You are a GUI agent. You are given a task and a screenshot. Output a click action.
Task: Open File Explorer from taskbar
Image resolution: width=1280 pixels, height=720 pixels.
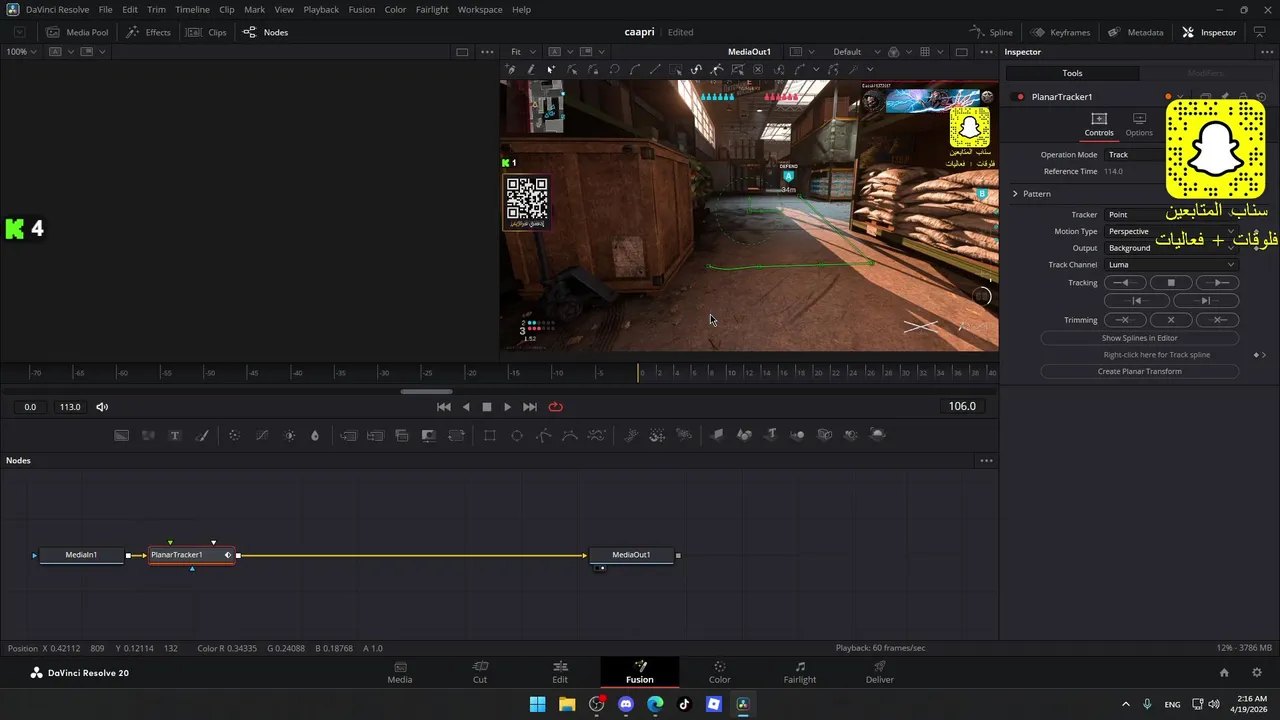[x=567, y=704]
